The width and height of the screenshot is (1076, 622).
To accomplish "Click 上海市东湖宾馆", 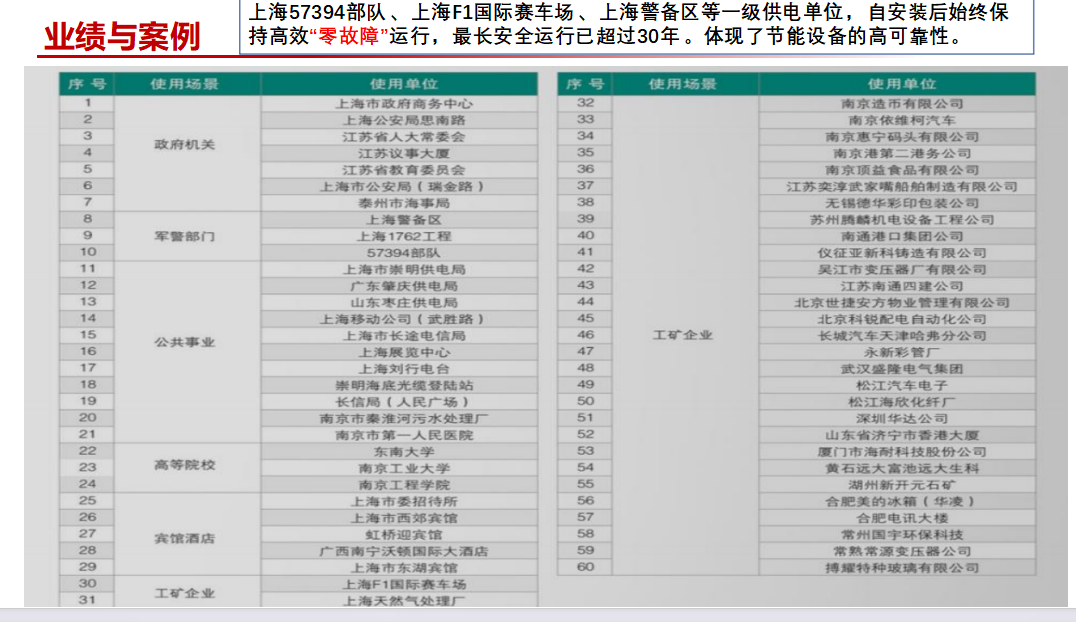I will [x=404, y=568].
